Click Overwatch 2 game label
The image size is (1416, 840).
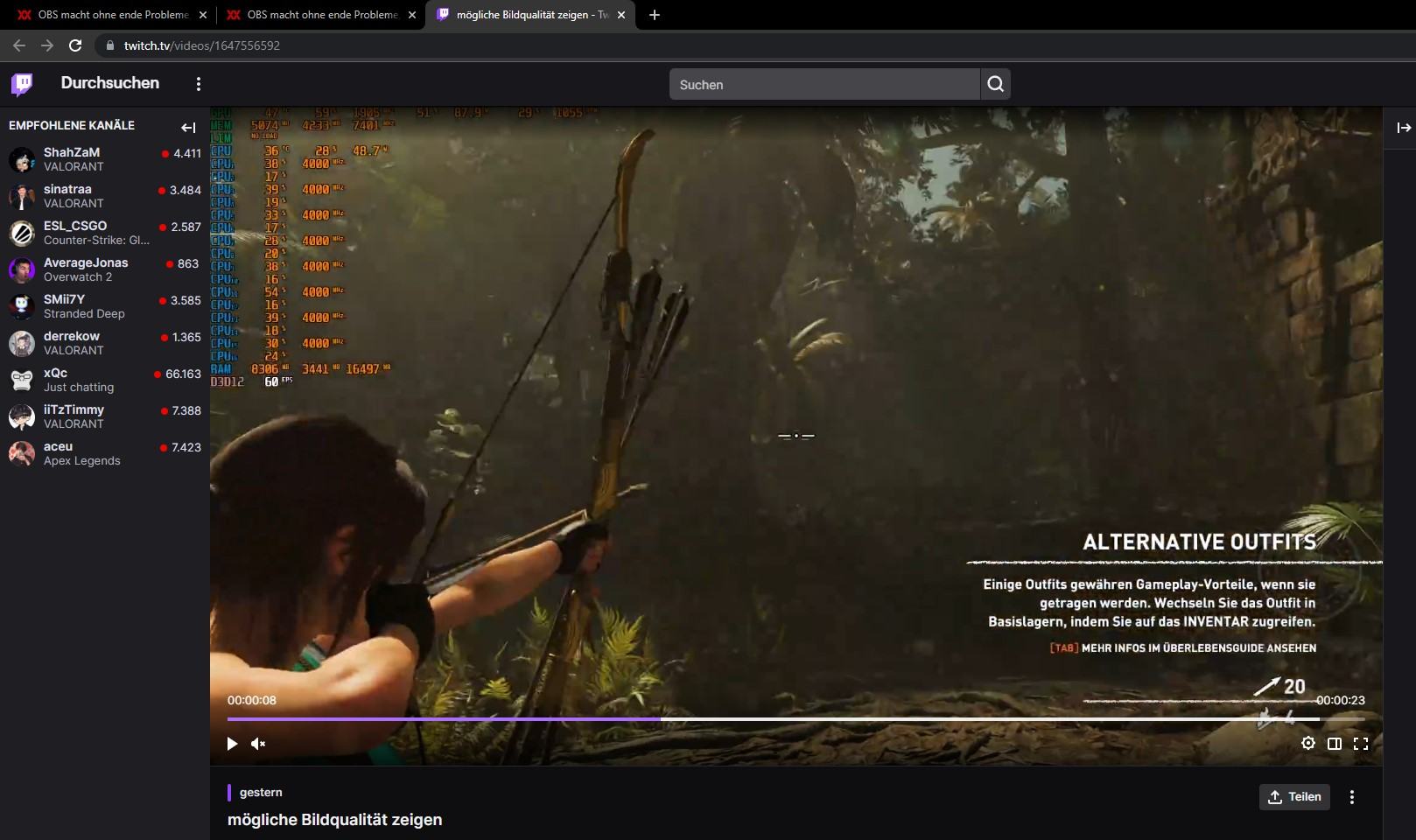click(x=78, y=277)
